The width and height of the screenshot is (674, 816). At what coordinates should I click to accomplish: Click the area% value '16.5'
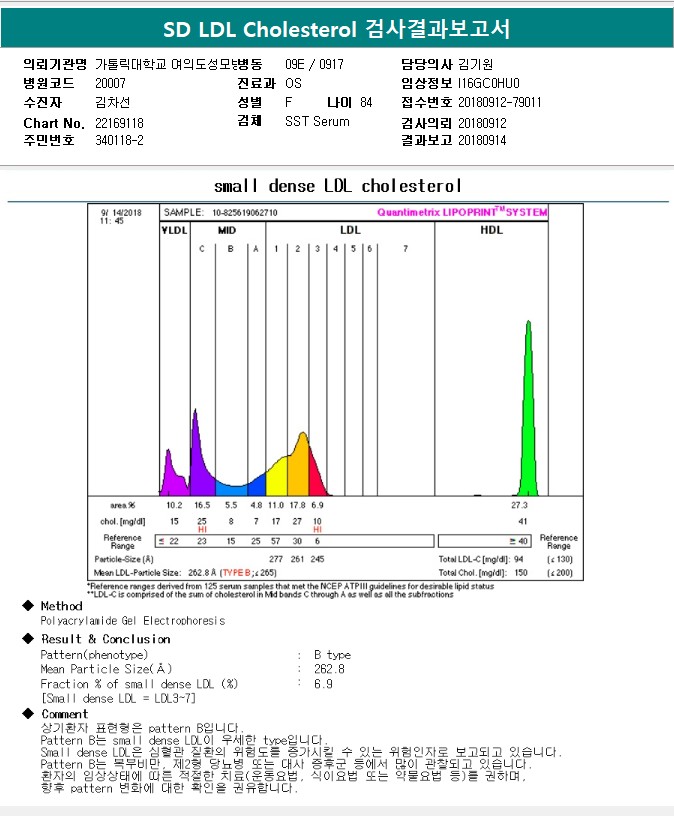[202, 505]
